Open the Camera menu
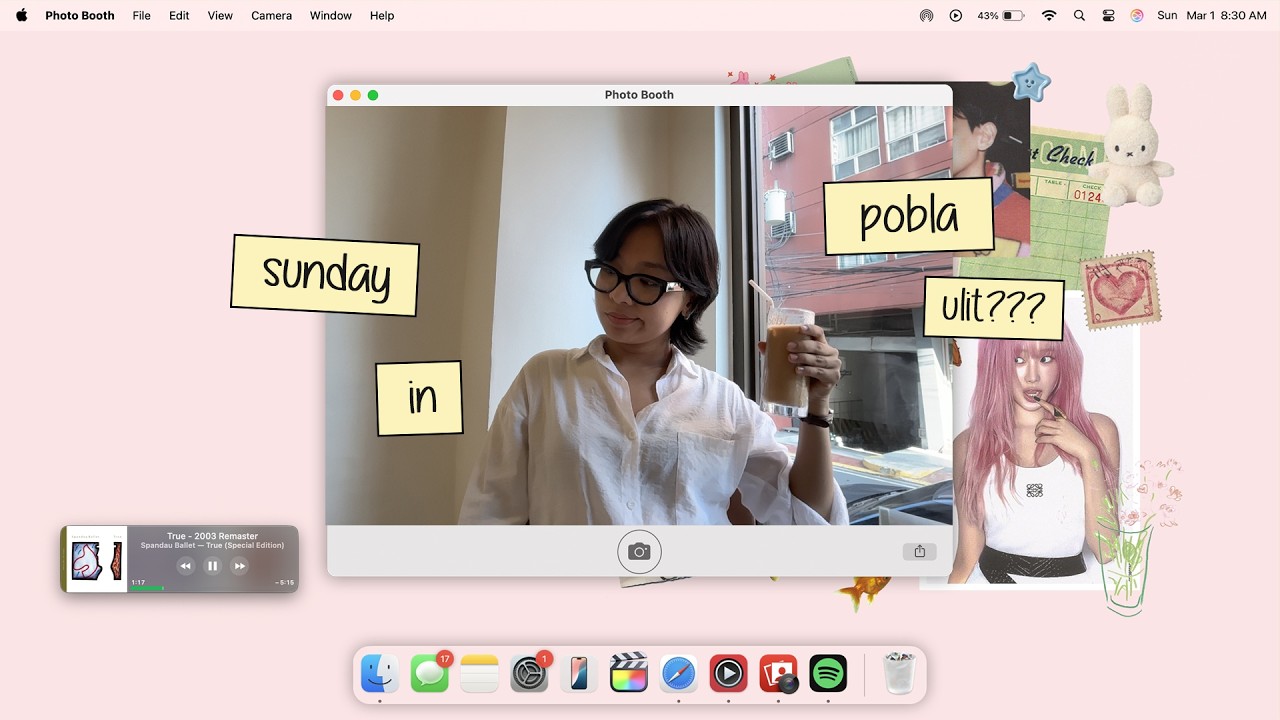 (x=271, y=15)
